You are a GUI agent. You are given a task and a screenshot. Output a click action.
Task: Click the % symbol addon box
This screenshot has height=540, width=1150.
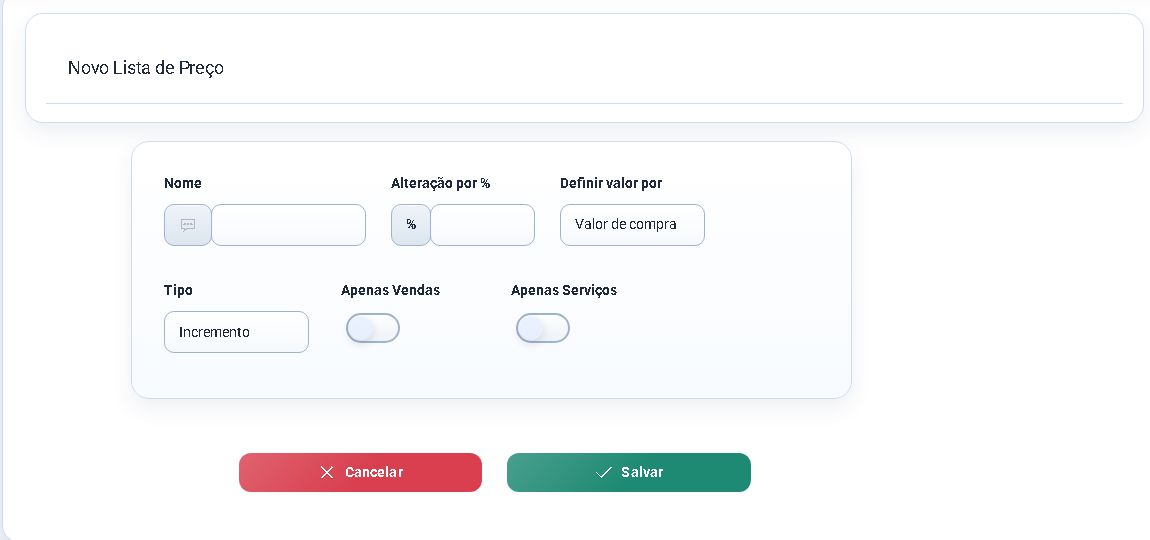pyautogui.click(x=411, y=225)
